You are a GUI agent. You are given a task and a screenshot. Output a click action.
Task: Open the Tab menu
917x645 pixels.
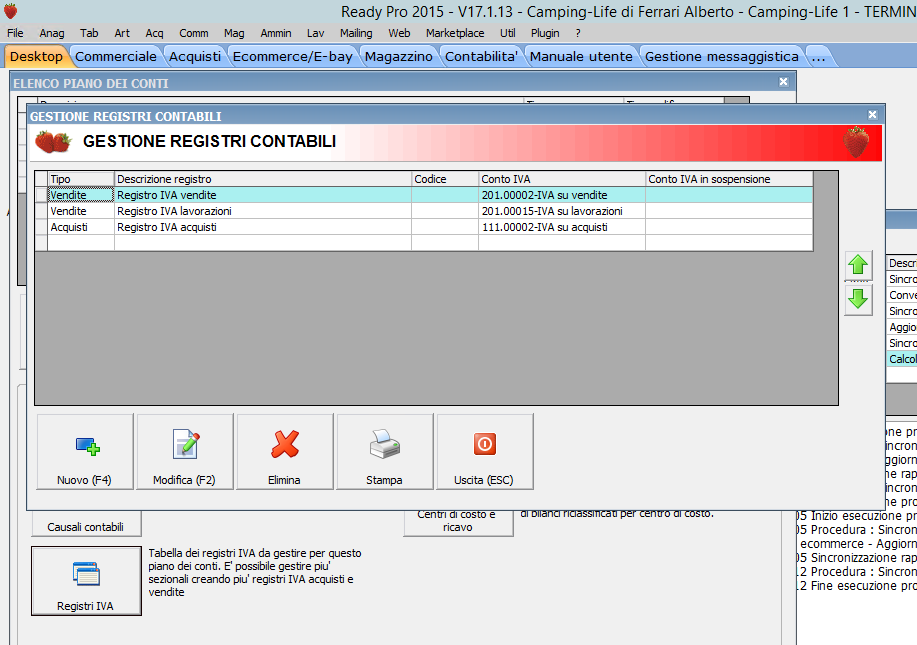pyautogui.click(x=89, y=33)
